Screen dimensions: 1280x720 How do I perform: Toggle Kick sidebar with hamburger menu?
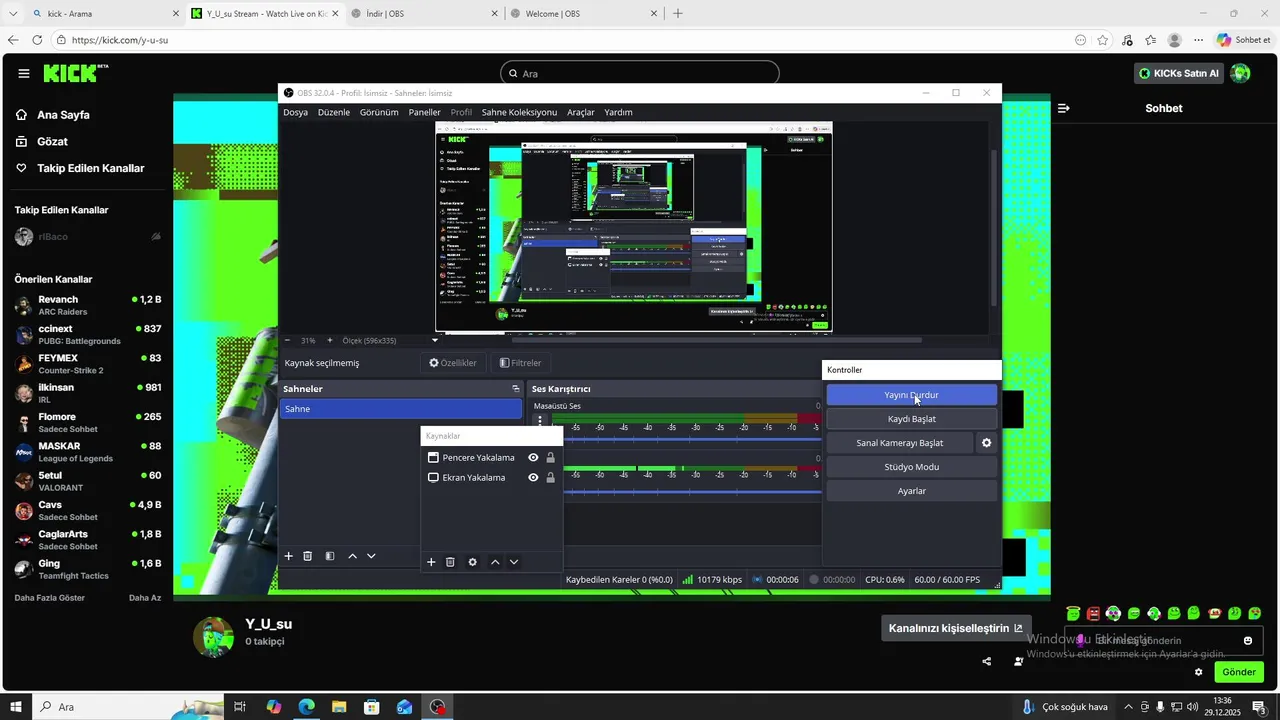[23, 73]
